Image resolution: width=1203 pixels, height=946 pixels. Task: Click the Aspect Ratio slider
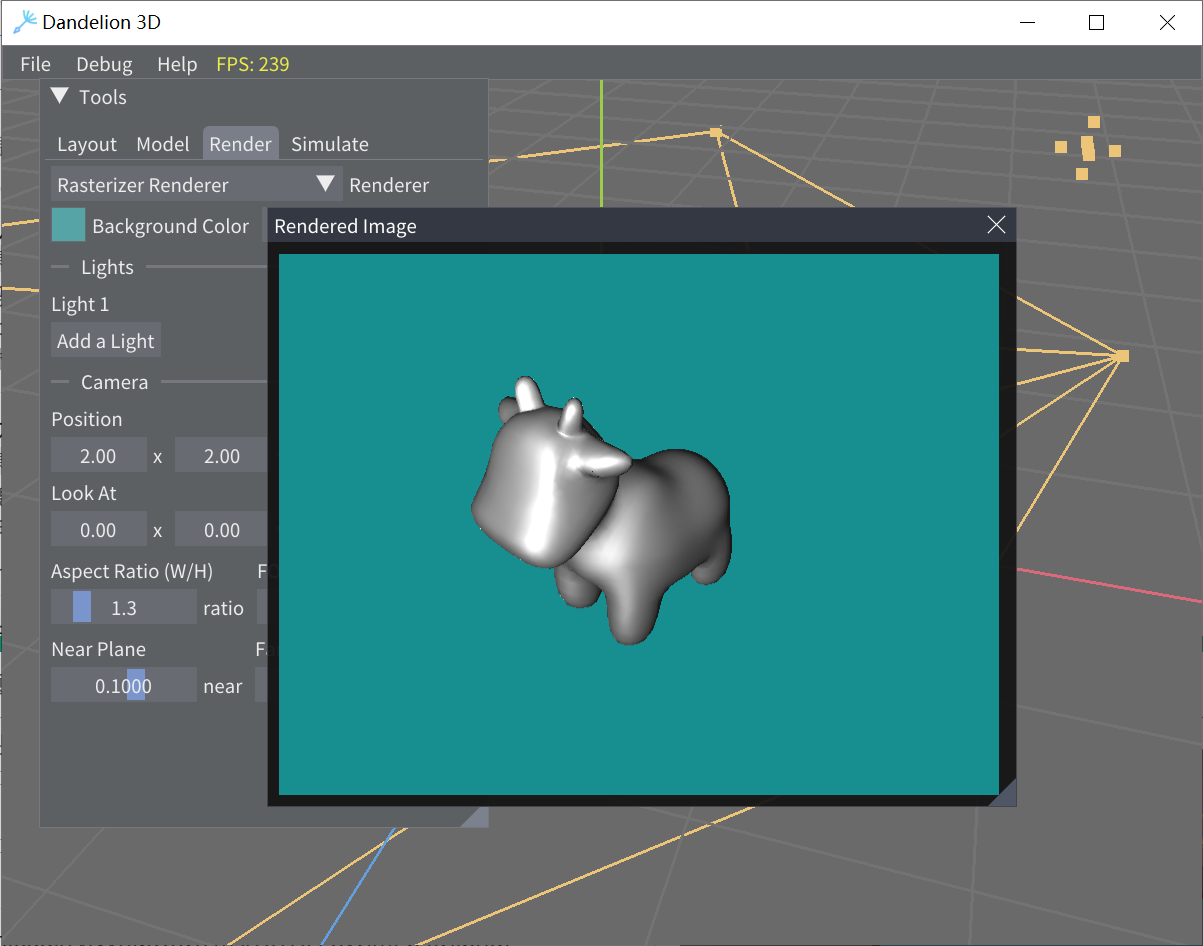[124, 608]
